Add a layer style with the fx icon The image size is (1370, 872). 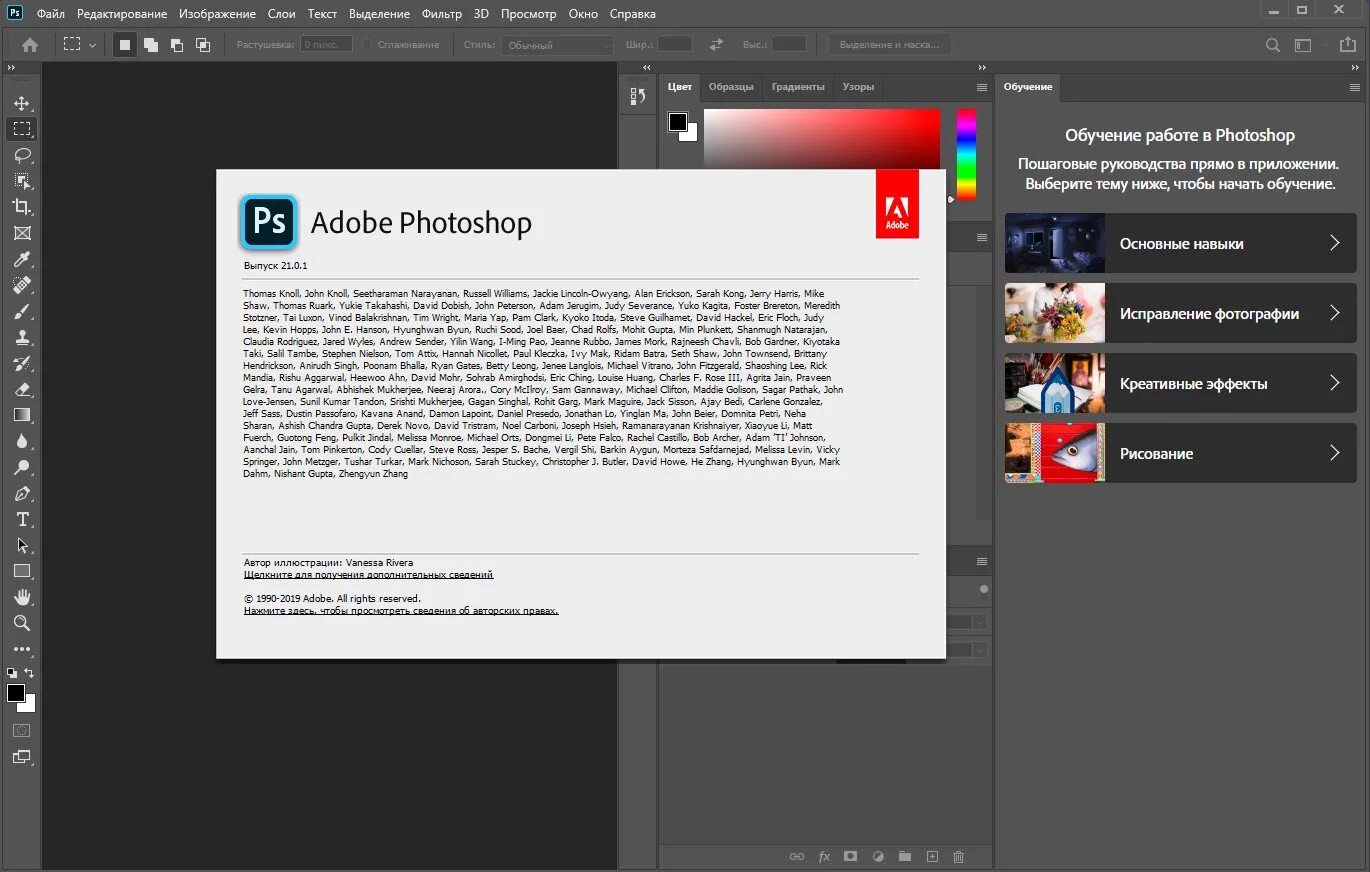824,856
